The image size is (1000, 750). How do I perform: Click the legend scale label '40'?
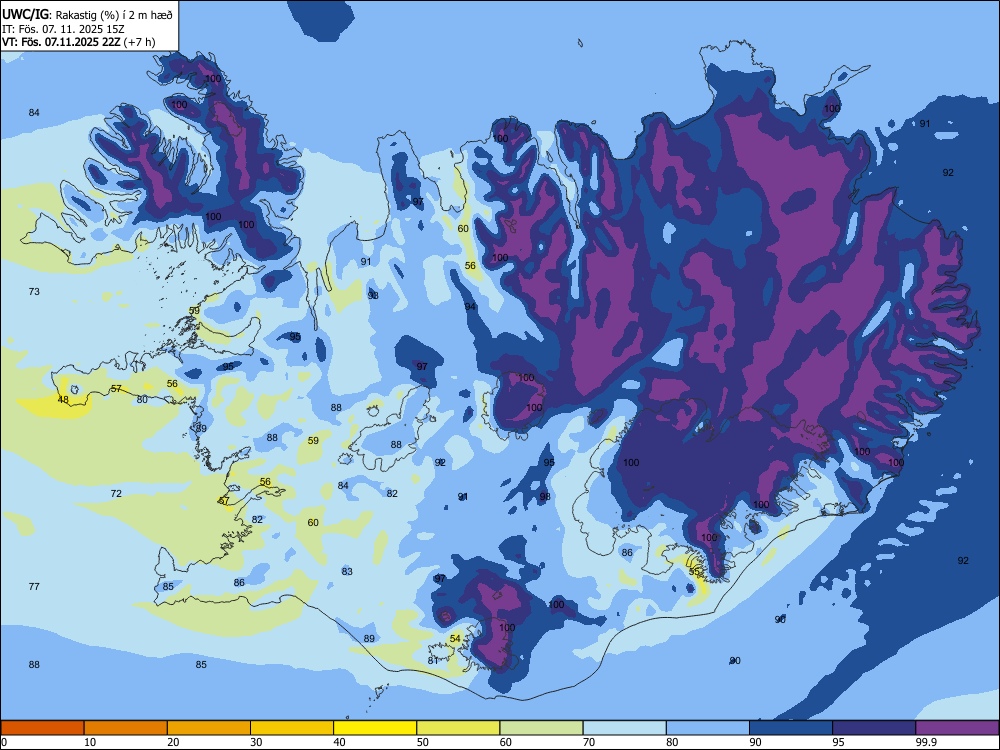(x=339, y=742)
